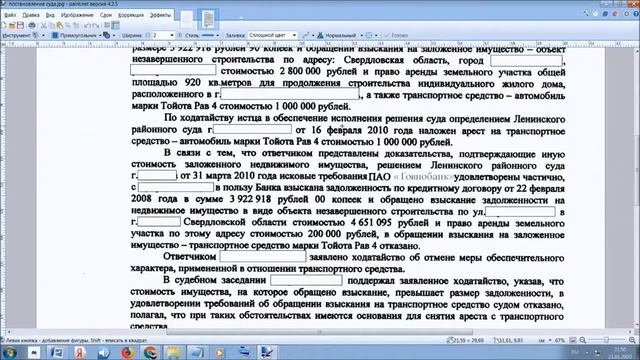Open the file explorer folder in taskbar

[x=173, y=352]
